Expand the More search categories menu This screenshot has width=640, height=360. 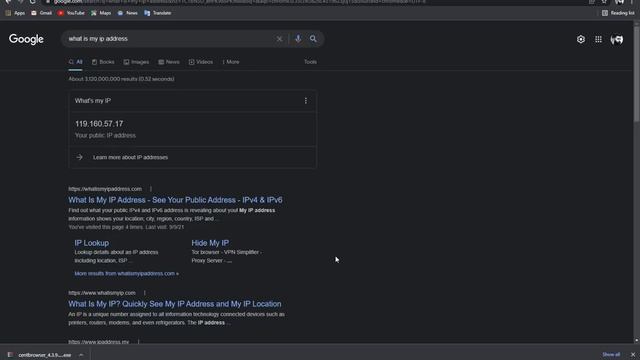pyautogui.click(x=231, y=62)
